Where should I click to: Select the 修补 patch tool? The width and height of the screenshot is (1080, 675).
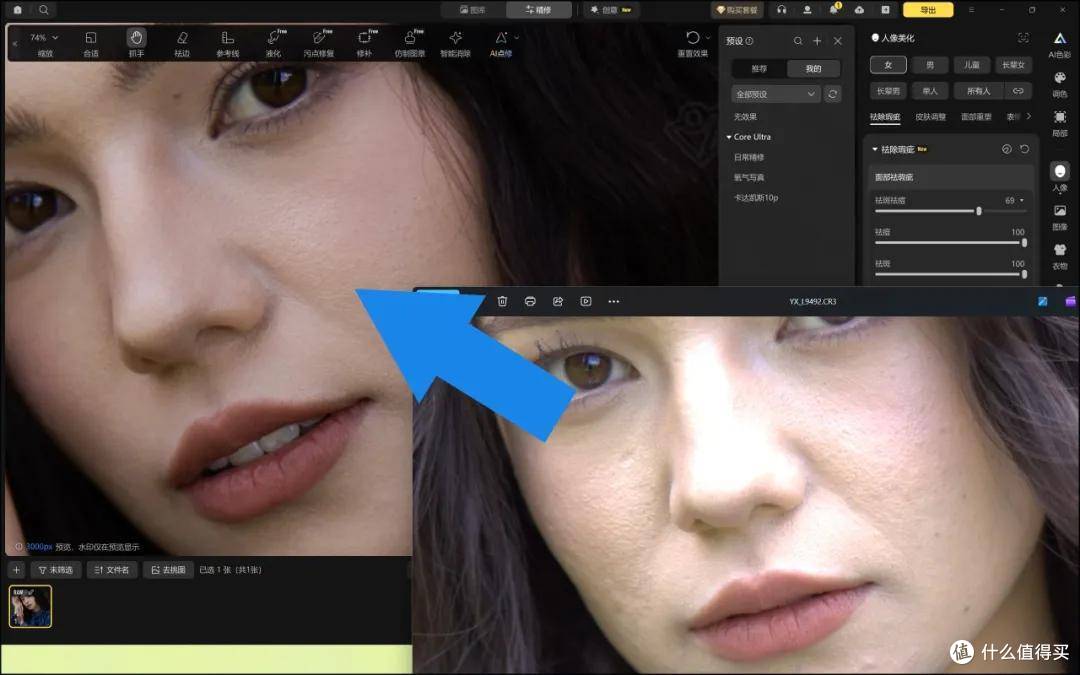364,43
